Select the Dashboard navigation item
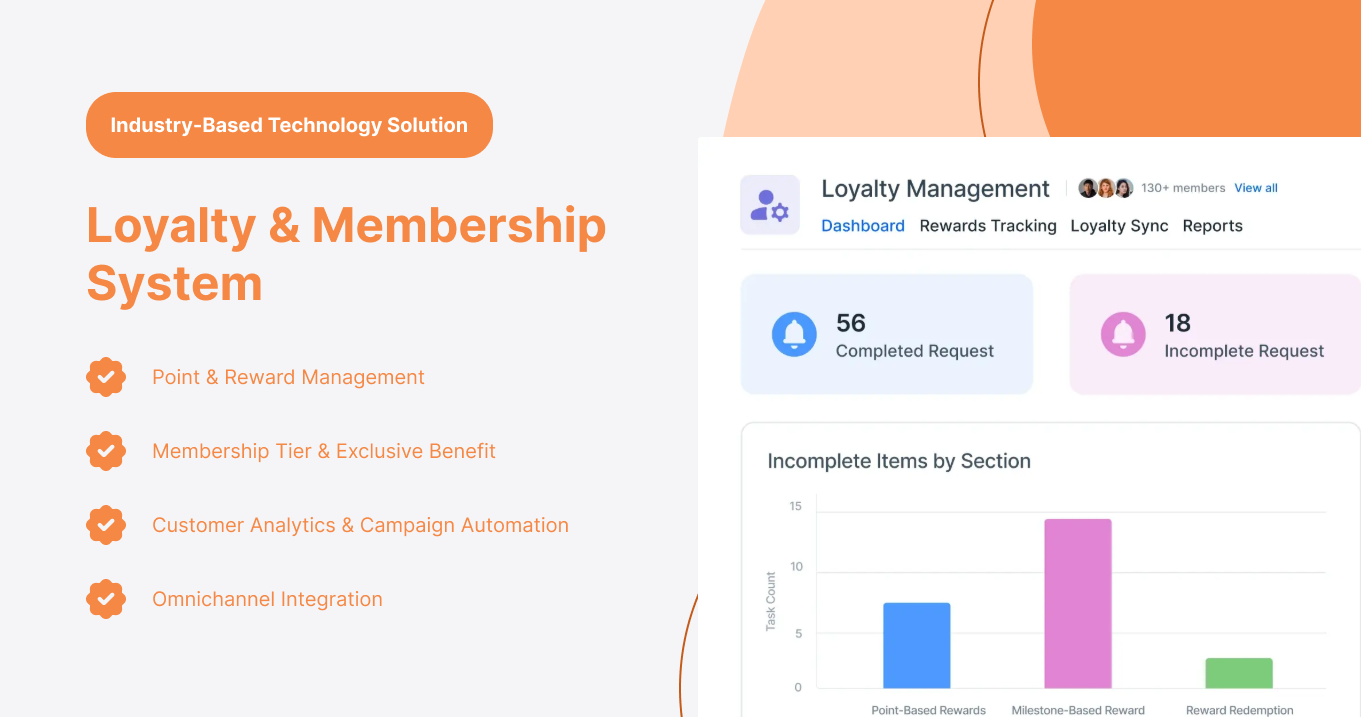Viewport: 1361px width, 717px height. point(862,225)
